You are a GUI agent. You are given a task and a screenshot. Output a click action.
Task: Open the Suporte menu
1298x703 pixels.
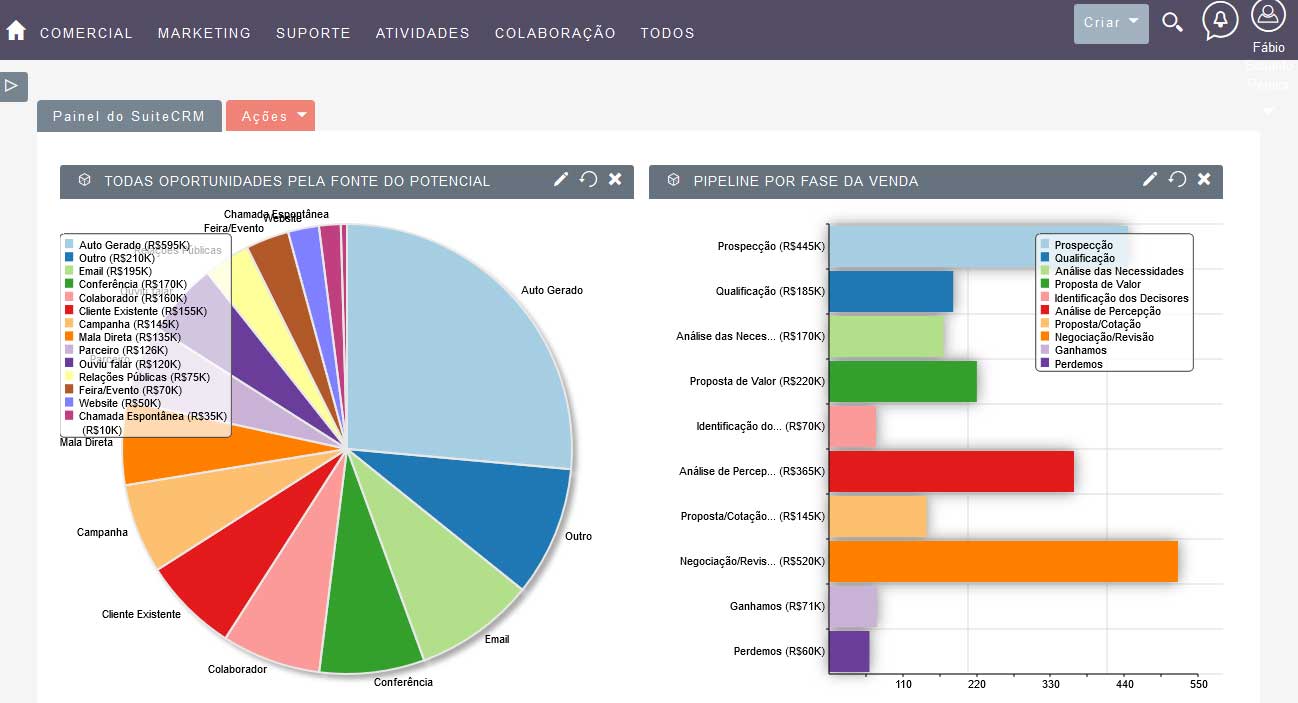tap(313, 33)
